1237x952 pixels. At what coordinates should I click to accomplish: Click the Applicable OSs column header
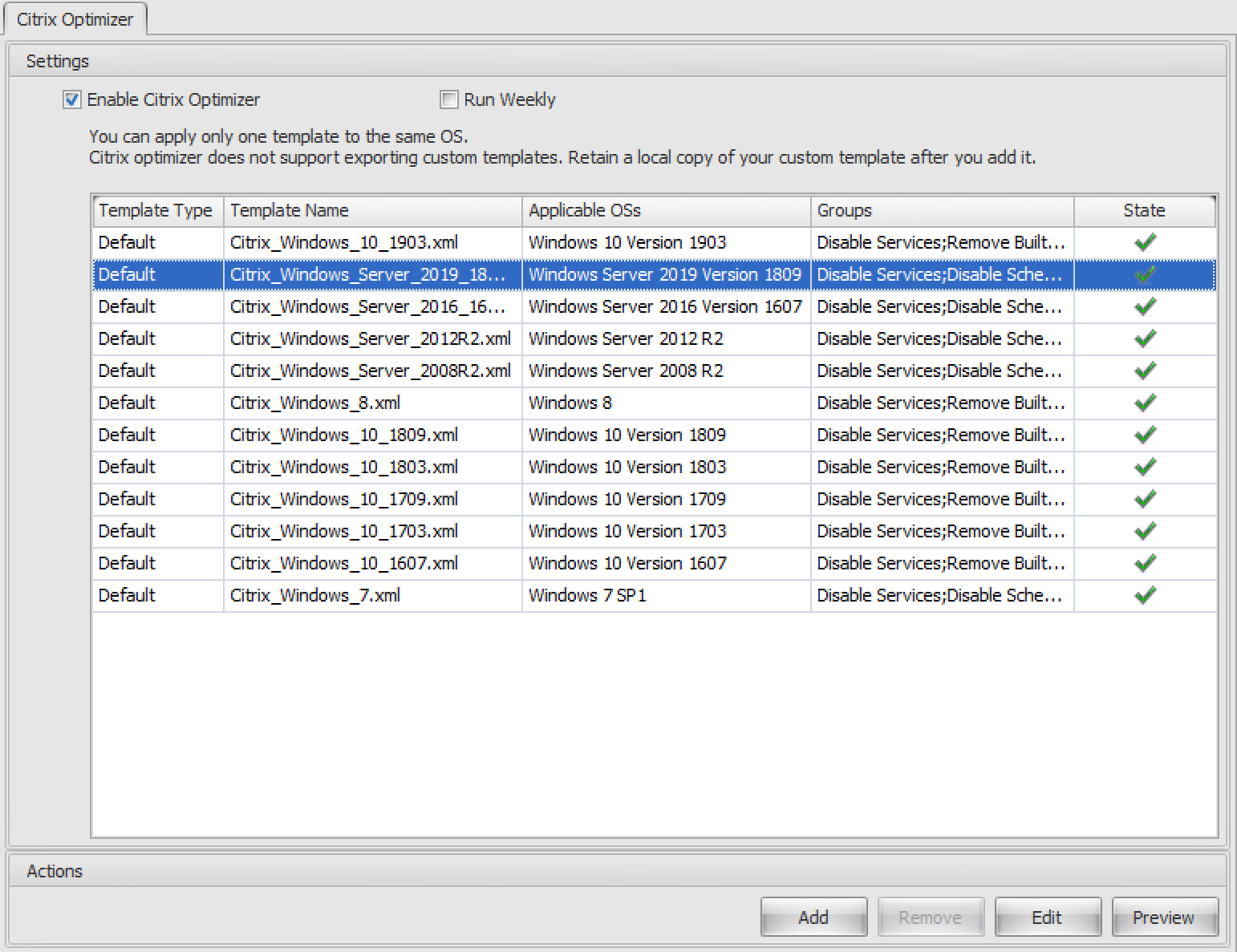[x=585, y=211]
